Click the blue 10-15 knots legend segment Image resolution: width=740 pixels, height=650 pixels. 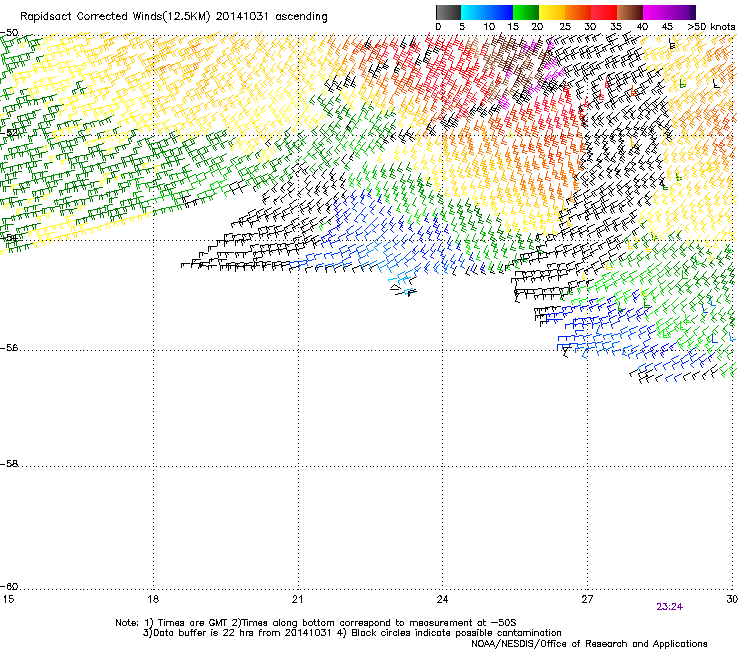tap(500, 12)
